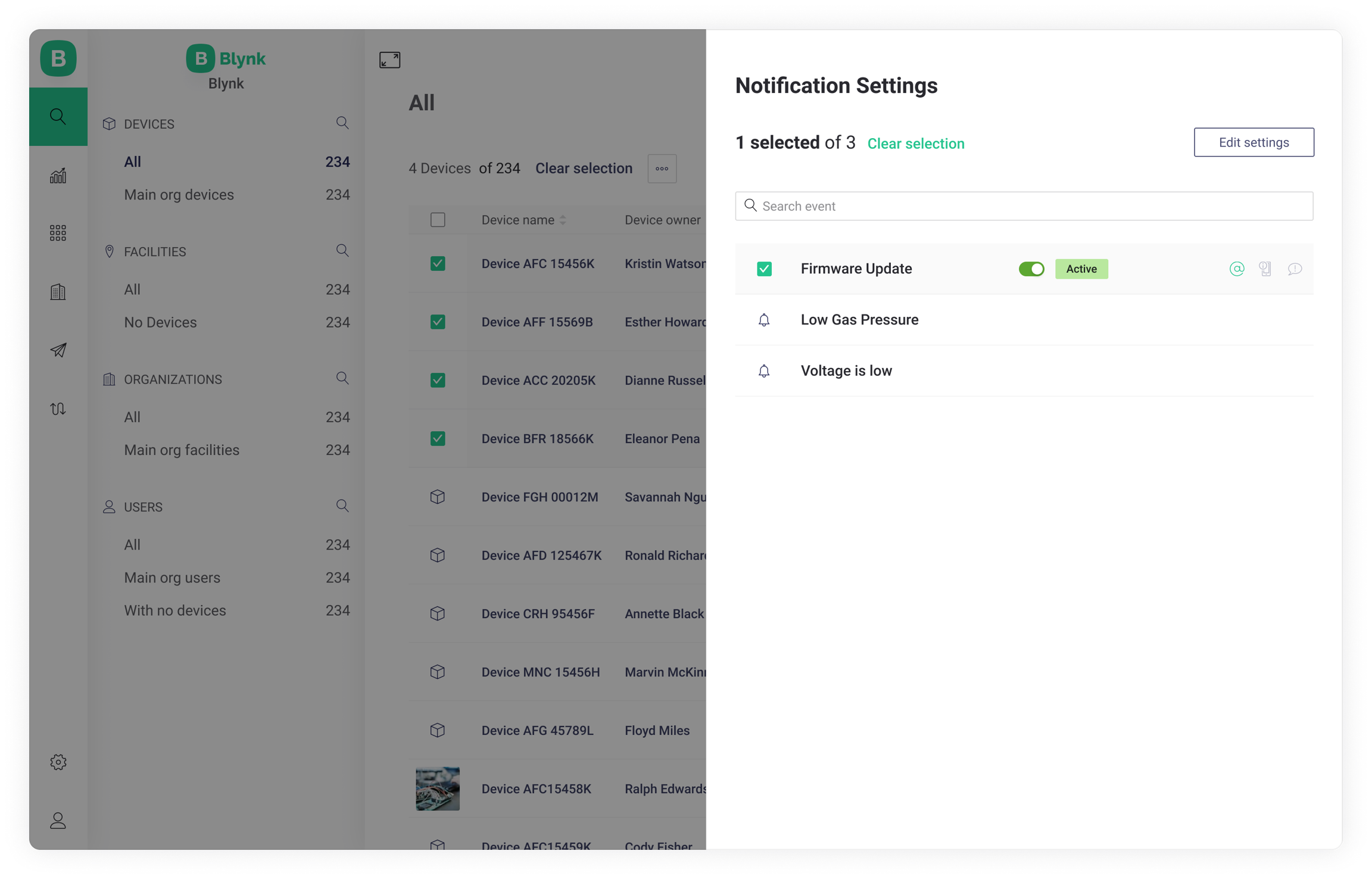Select Main org devices in sidebar
The image size is (1372, 879).
(x=179, y=195)
